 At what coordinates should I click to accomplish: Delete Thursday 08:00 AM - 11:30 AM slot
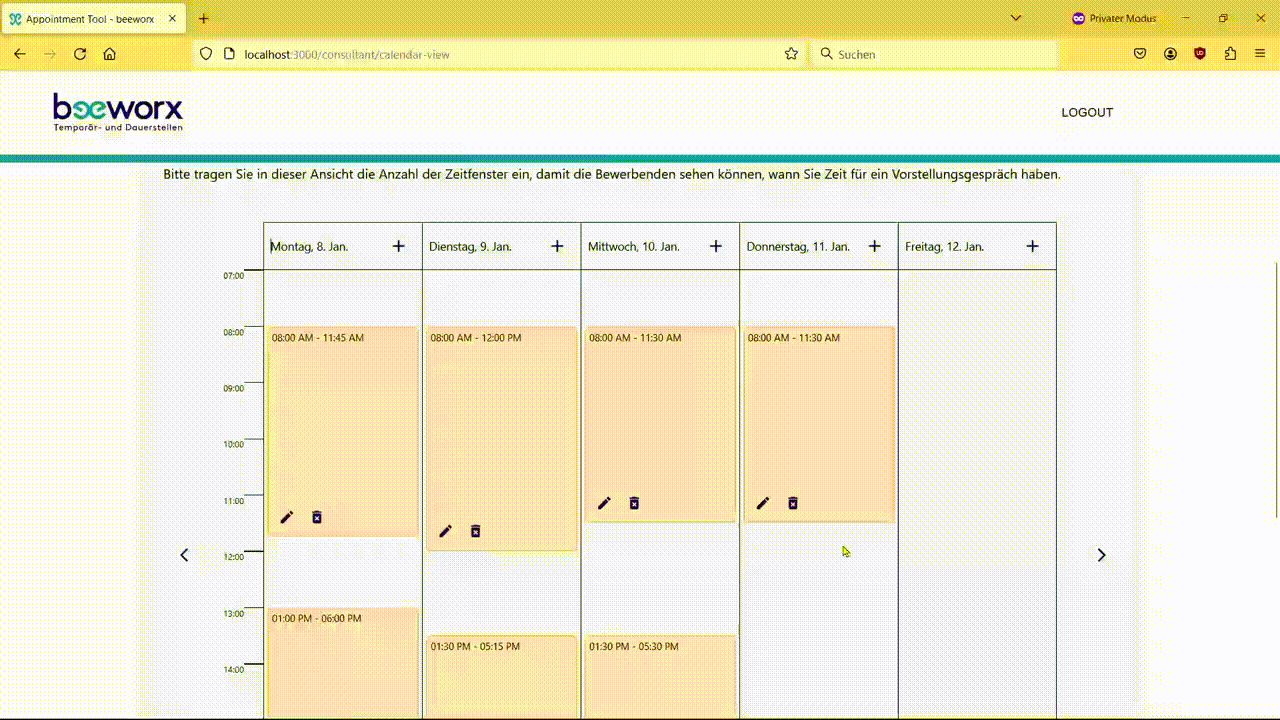point(793,503)
